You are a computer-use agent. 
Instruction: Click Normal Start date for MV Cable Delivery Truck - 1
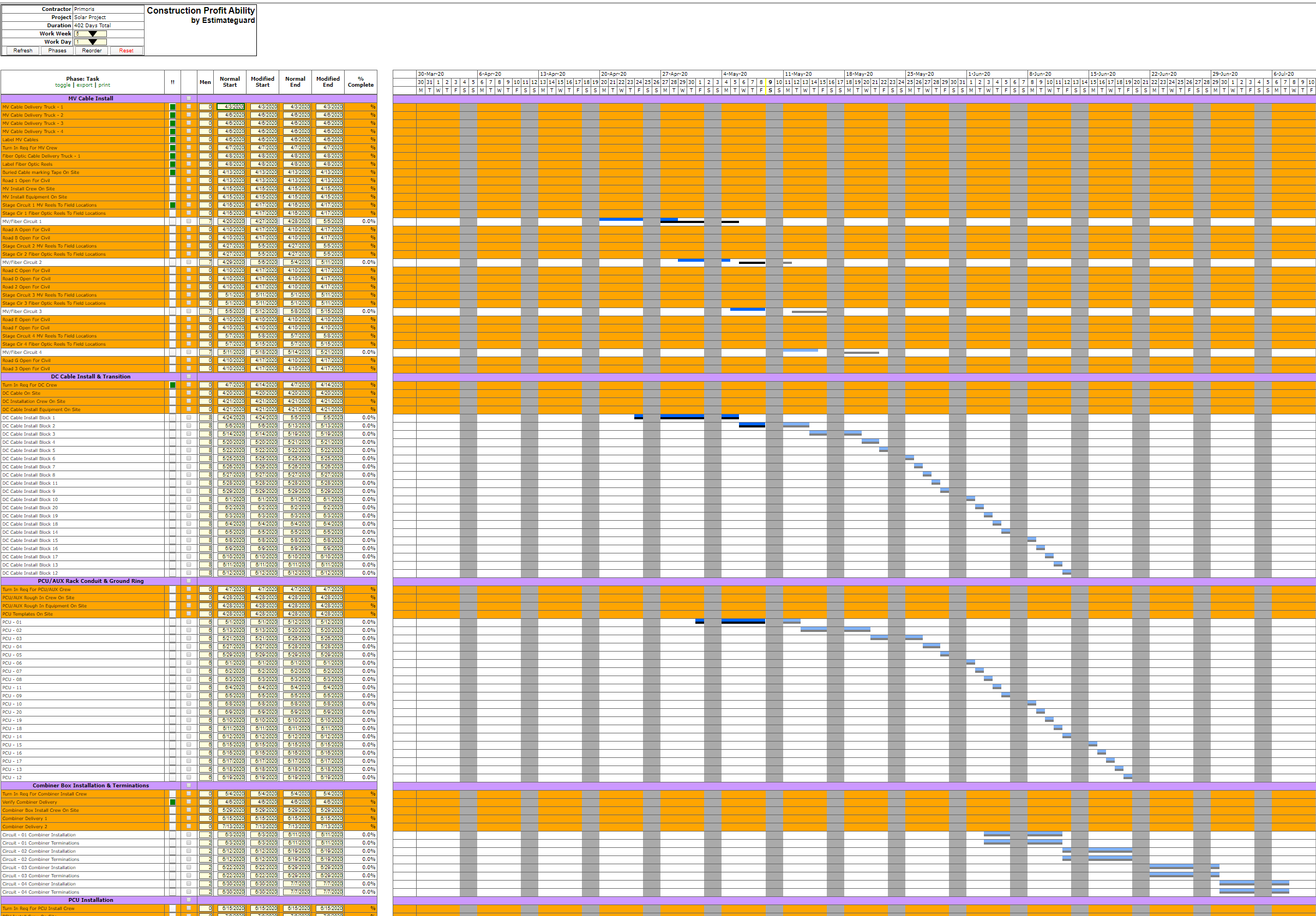coord(231,106)
